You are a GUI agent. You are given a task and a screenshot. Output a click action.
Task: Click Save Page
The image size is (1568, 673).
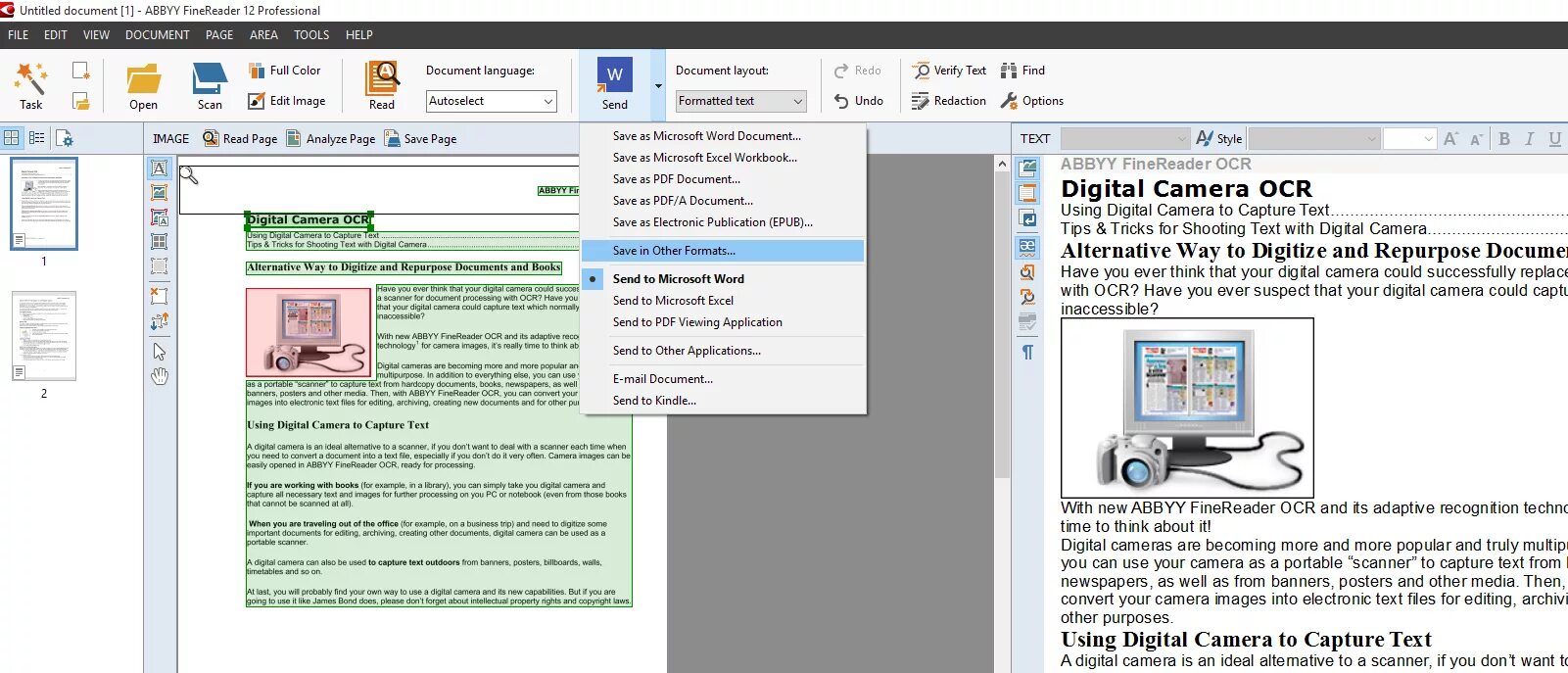click(420, 138)
